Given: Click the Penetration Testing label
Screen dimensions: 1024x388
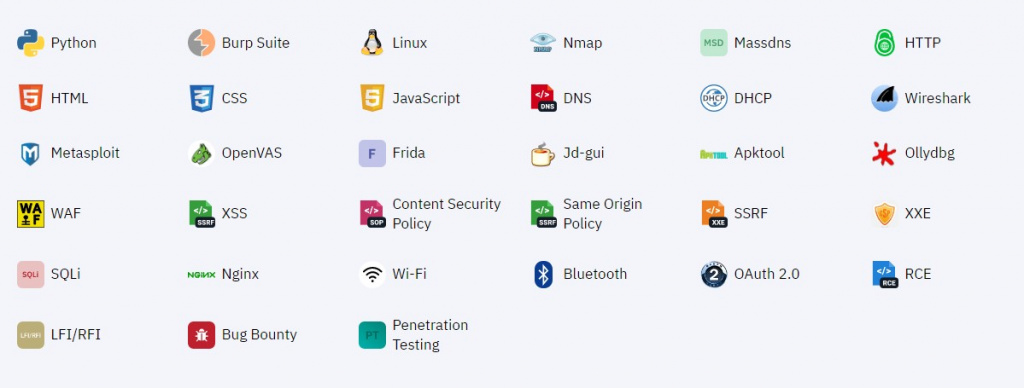Looking at the screenshot, I should click(430, 335).
